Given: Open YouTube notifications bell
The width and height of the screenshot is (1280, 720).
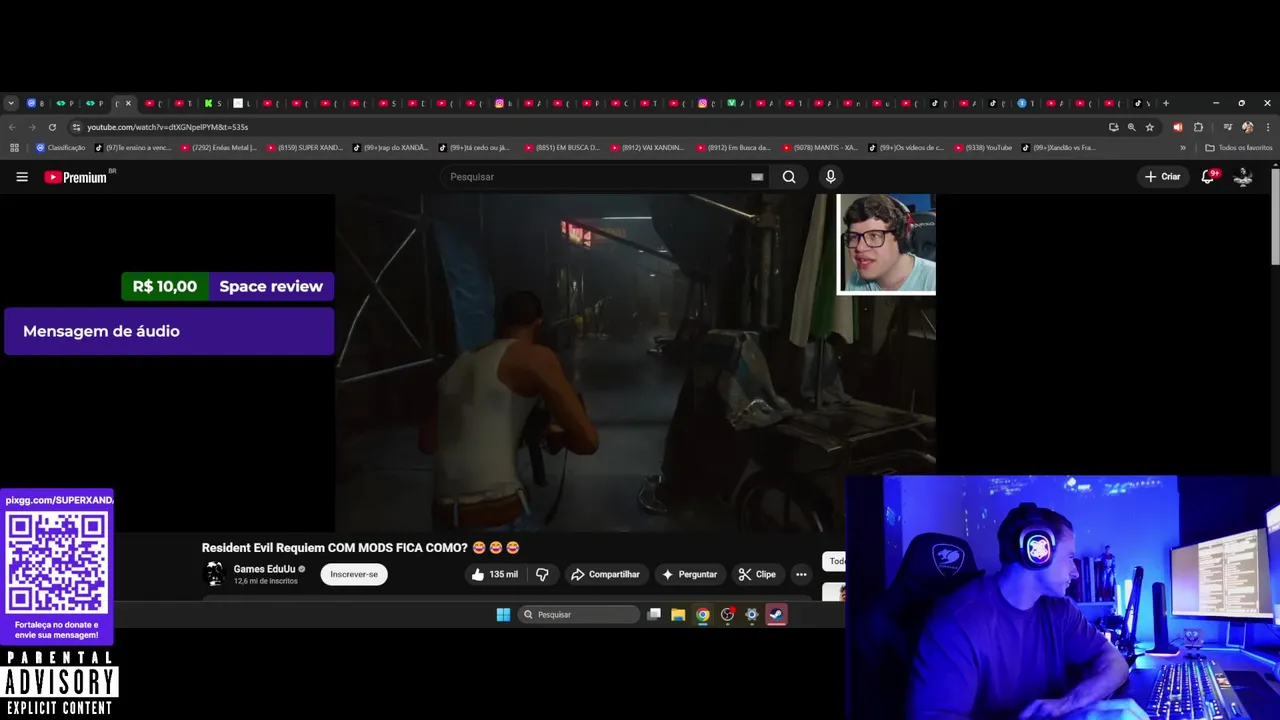Looking at the screenshot, I should 1208,177.
